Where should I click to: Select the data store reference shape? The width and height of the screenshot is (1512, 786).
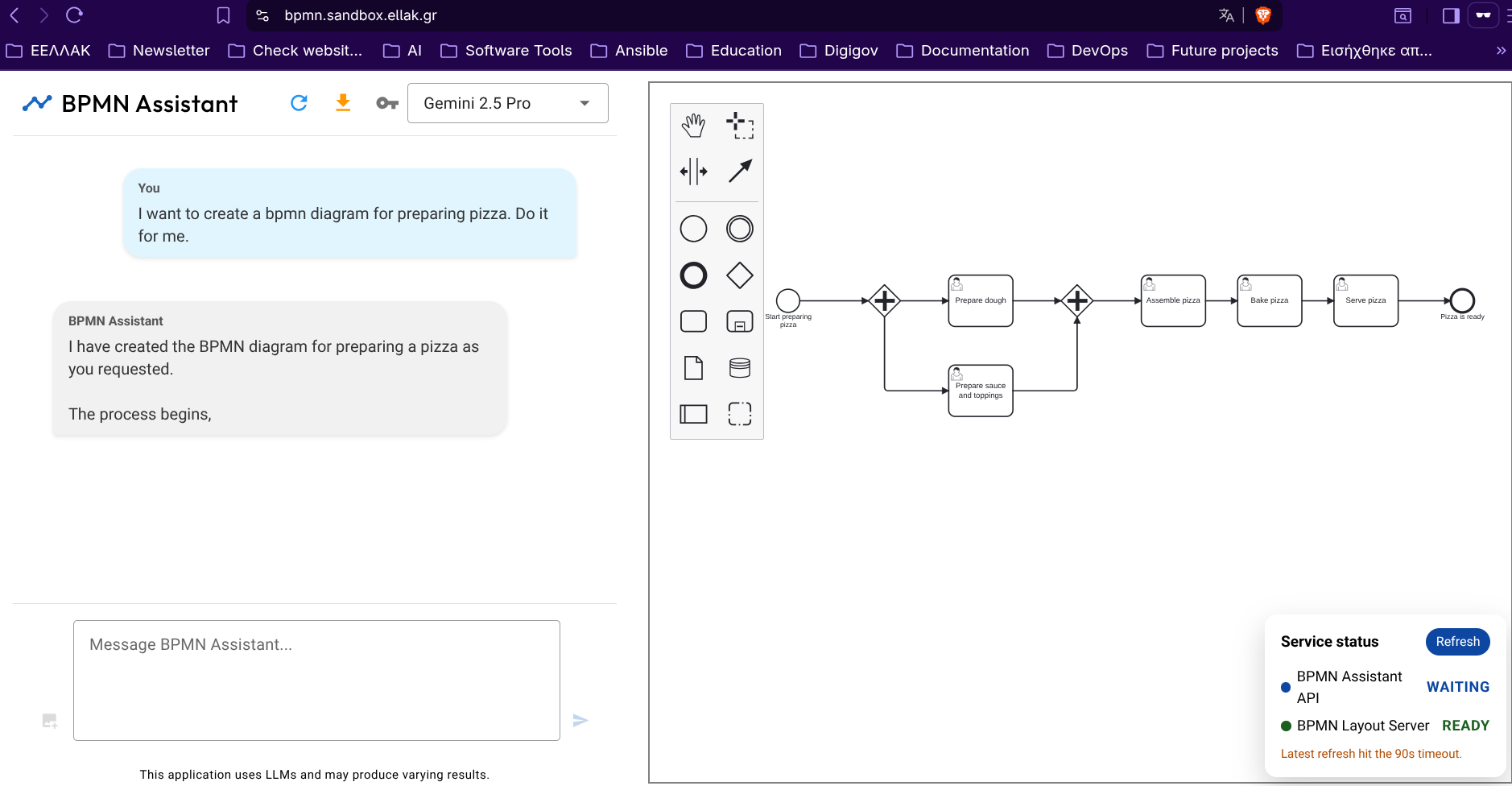[x=739, y=368]
